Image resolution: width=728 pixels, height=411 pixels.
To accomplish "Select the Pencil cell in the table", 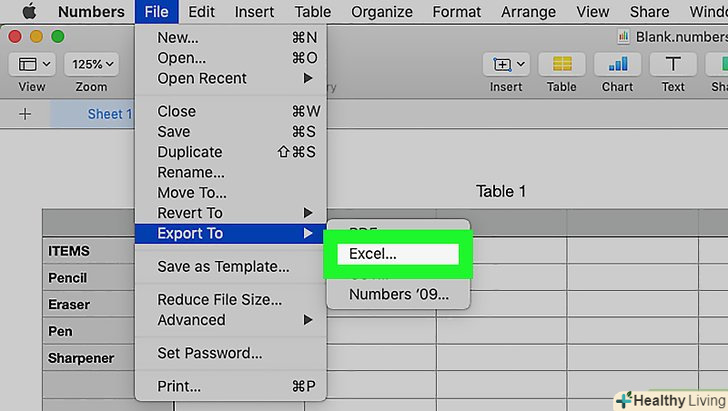I will 68,278.
